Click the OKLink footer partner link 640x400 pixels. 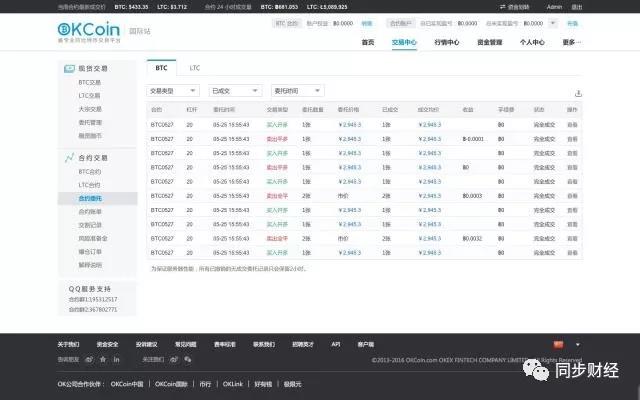click(232, 382)
